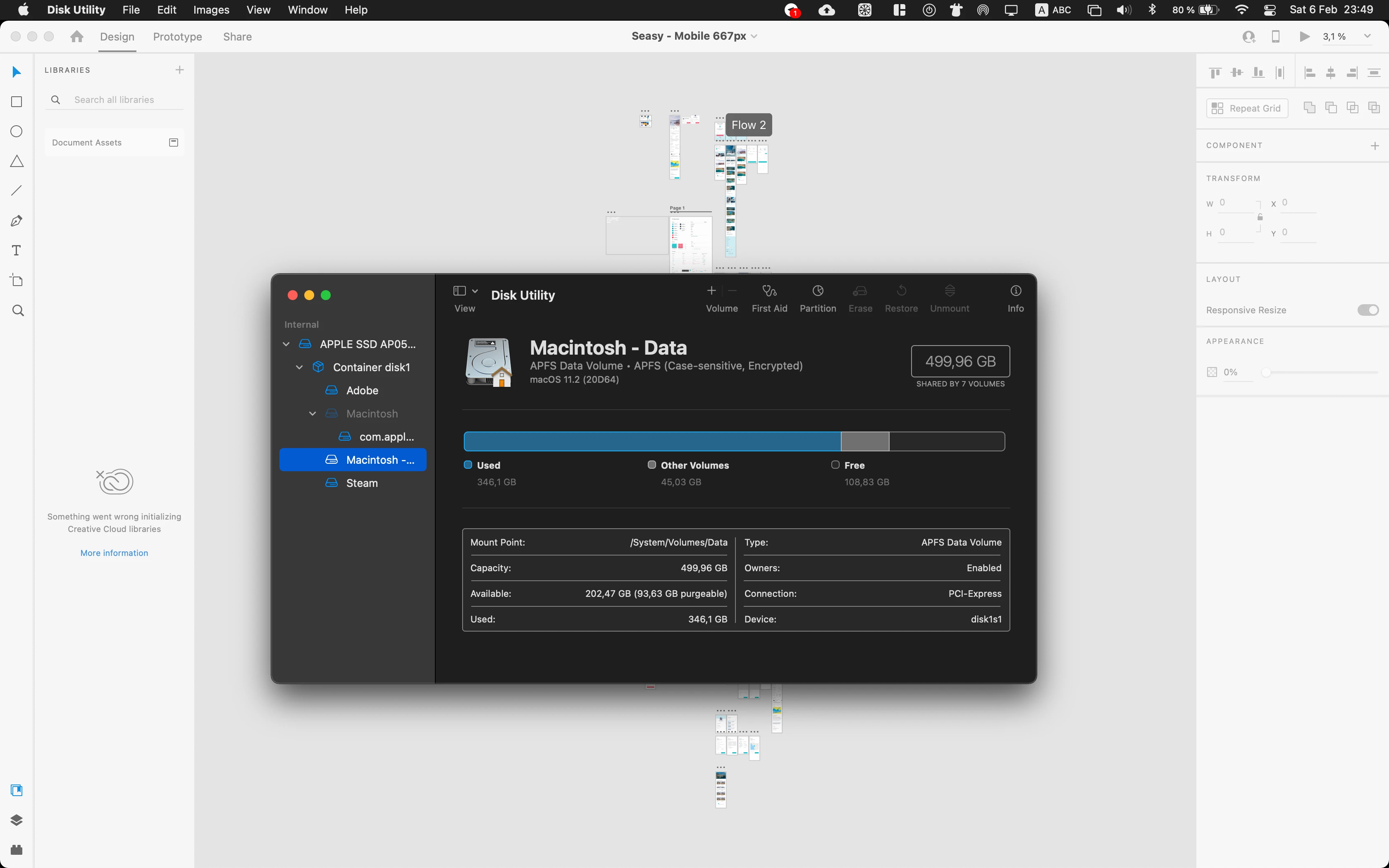Click the Info icon in Disk Utility
This screenshot has height=868, width=1389.
click(1015, 291)
